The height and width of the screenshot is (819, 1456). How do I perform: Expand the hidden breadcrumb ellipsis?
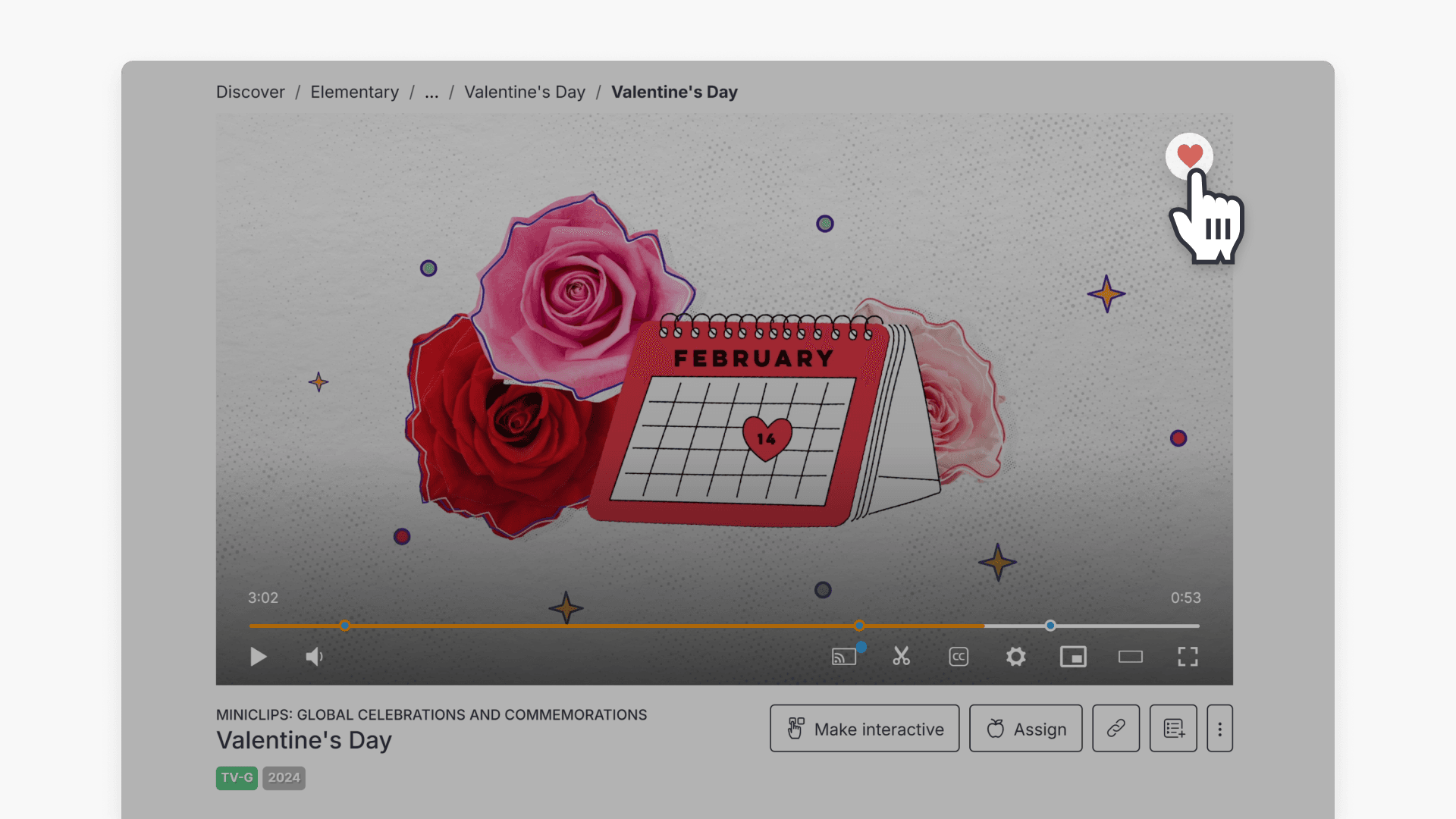coord(431,93)
